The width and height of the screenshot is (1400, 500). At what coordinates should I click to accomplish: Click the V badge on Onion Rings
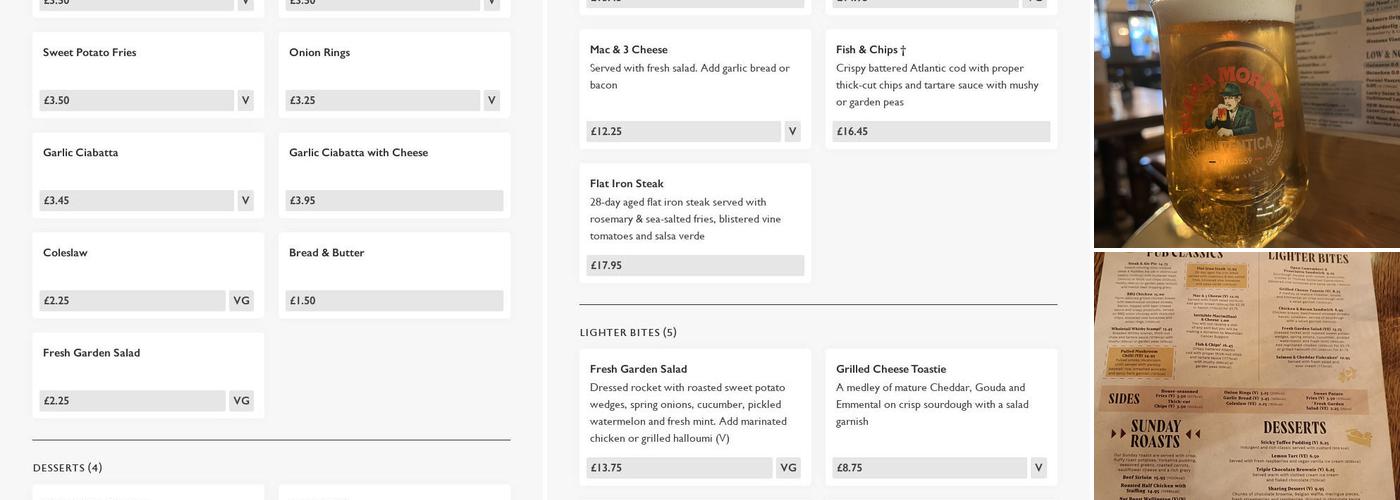(491, 101)
